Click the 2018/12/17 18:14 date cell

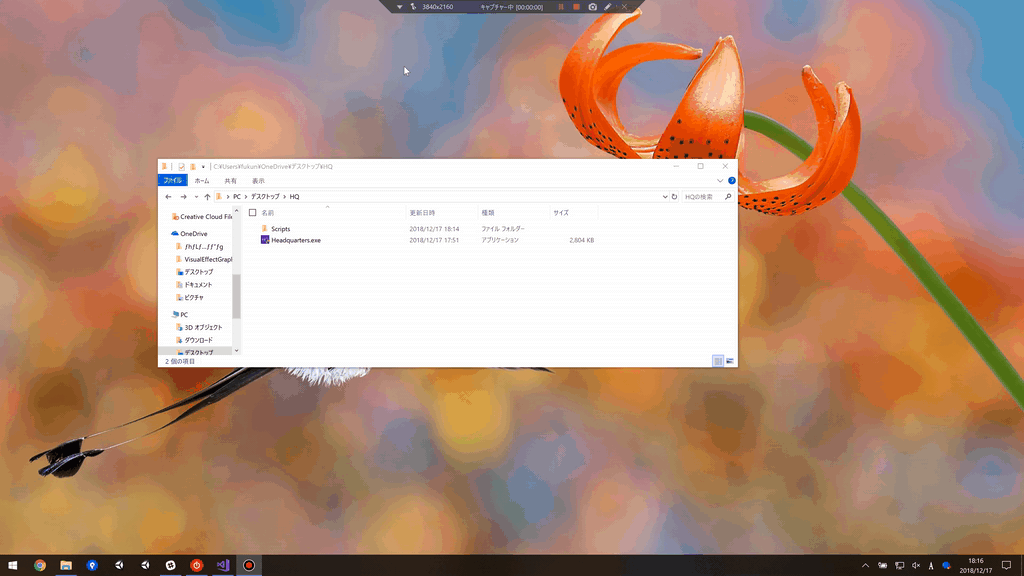click(434, 229)
